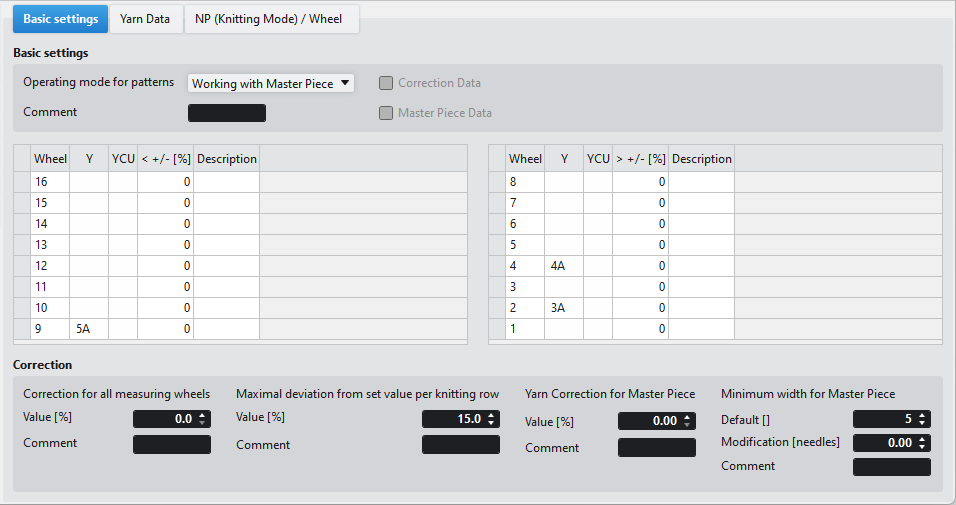Select the Basic settings tab
Image resolution: width=956 pixels, height=505 pixels.
61,19
